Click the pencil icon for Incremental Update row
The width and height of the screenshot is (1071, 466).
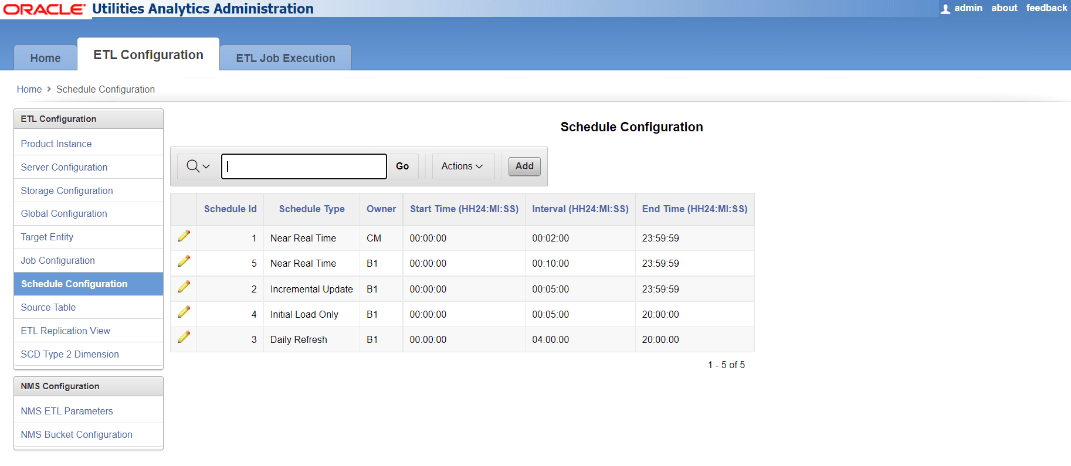tap(183, 287)
